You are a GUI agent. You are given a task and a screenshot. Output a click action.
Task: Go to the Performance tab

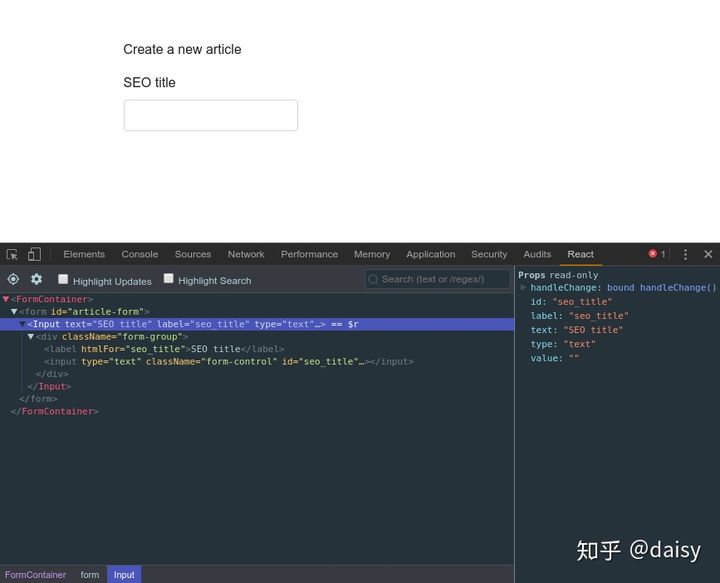coord(309,254)
